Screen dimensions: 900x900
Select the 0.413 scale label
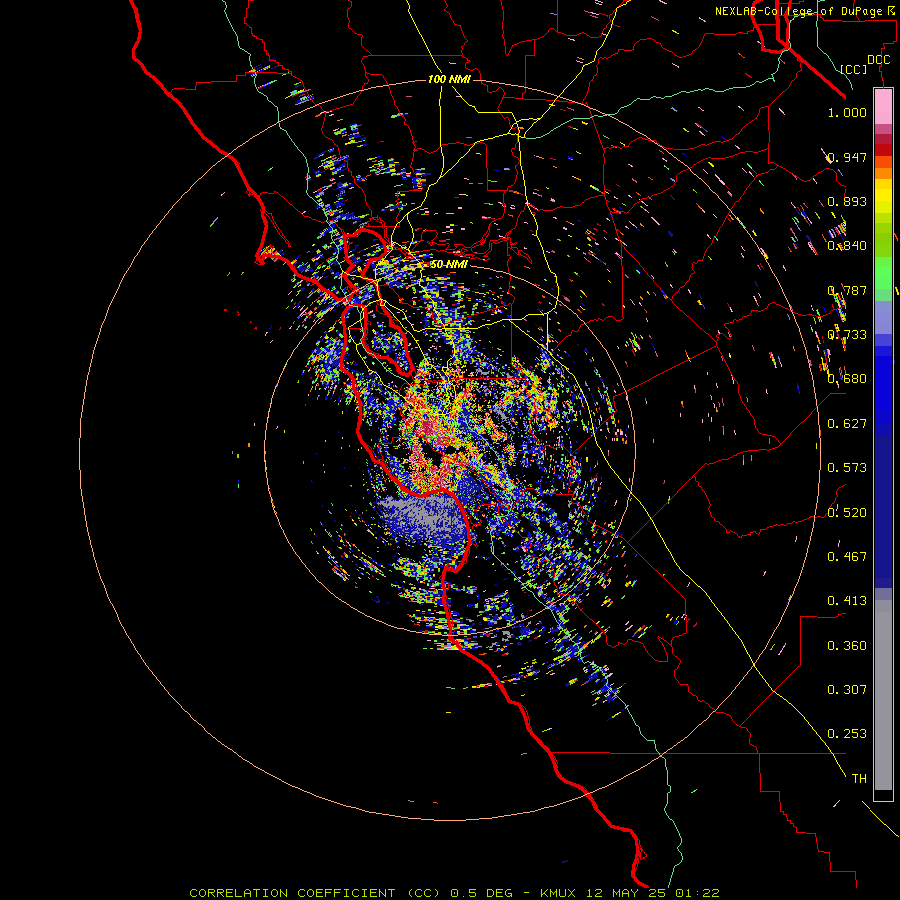click(847, 601)
